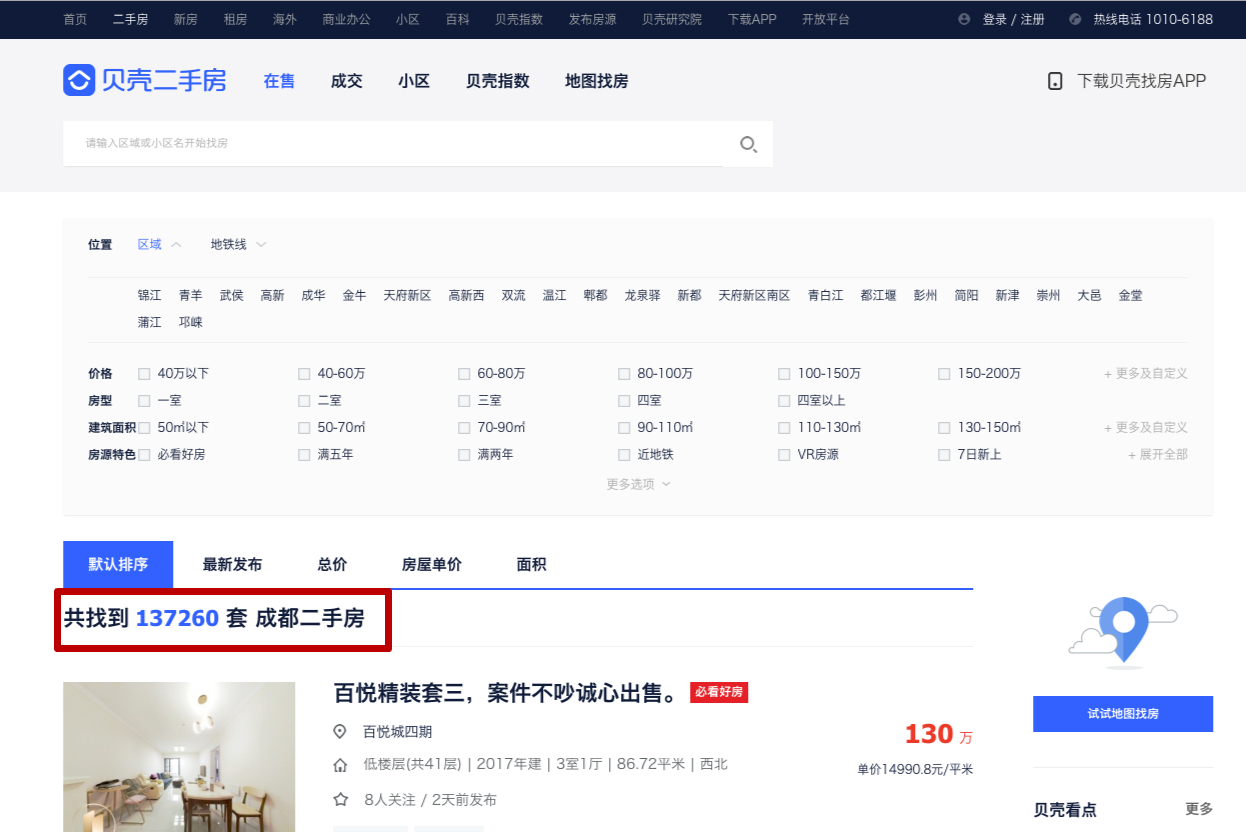Check the 一室 room type checkbox

[x=144, y=401]
